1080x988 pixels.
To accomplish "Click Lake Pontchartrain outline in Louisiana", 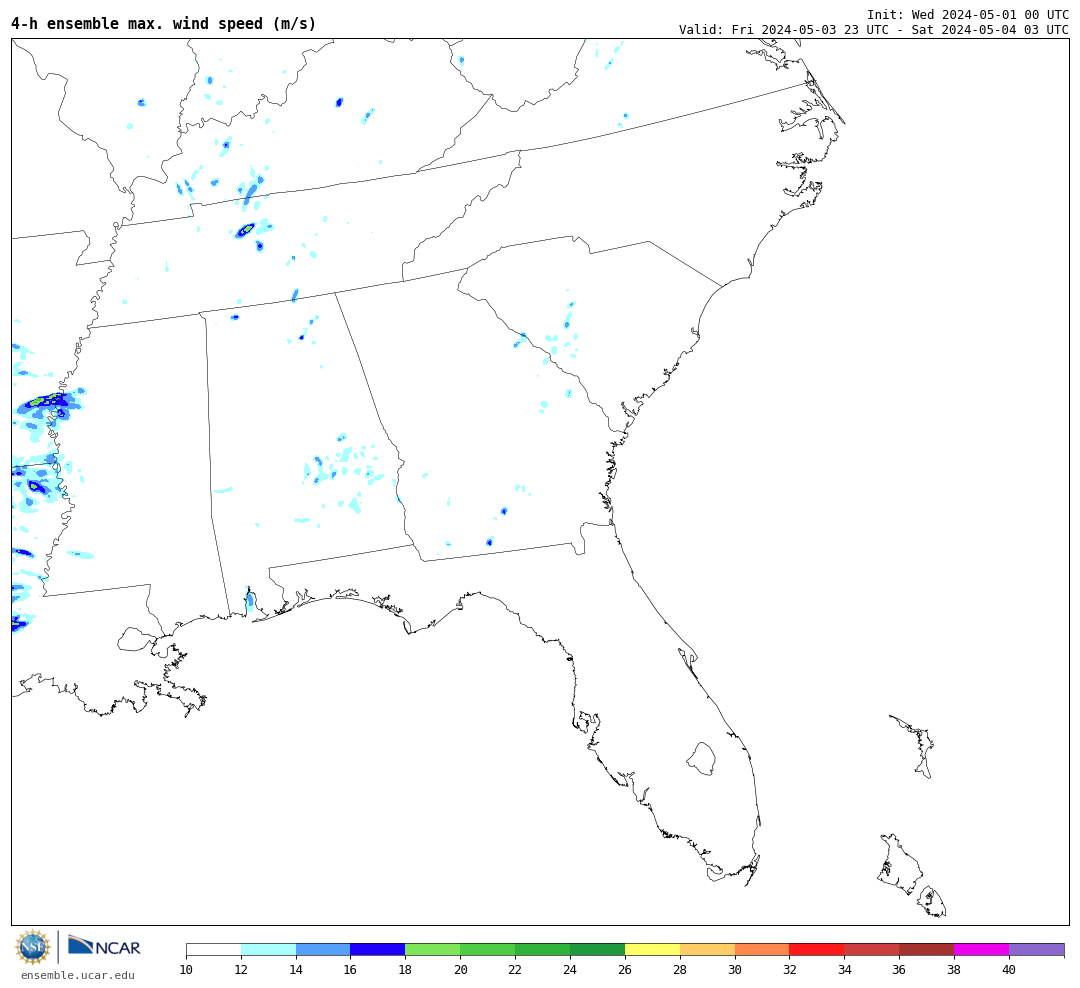I will (137, 639).
